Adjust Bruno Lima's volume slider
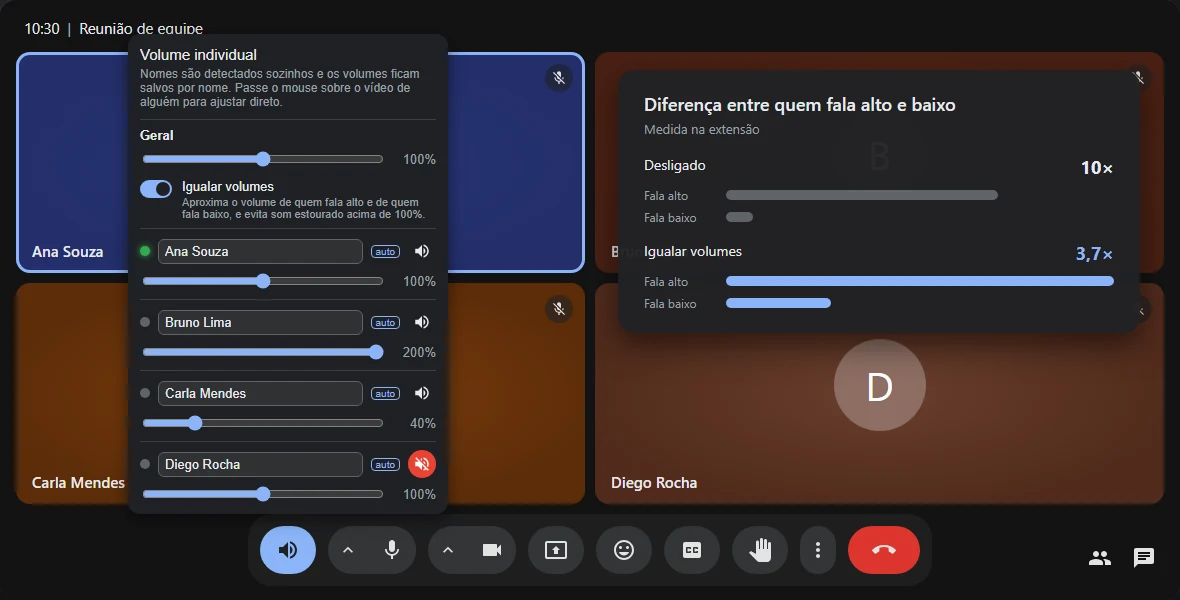Screen dimensions: 1180x600 [x=263, y=352]
